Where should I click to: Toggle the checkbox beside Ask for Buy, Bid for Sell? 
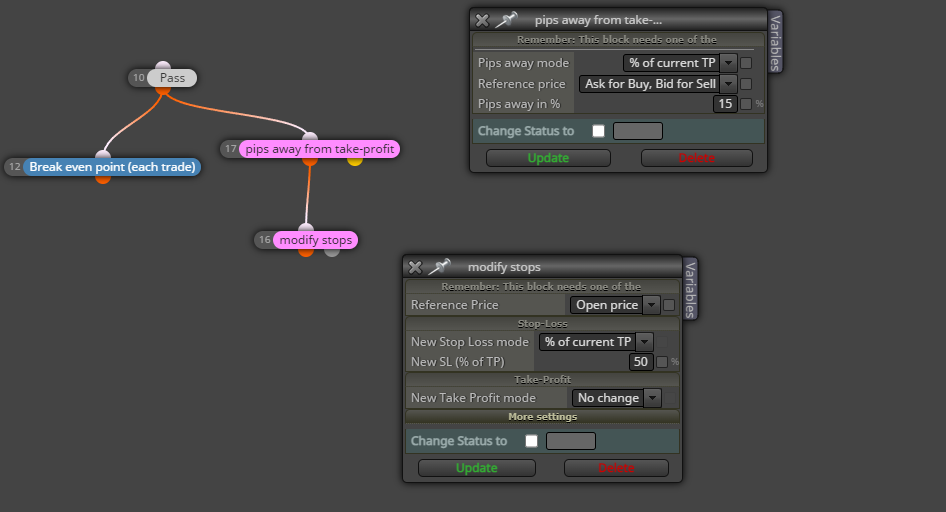tap(746, 84)
